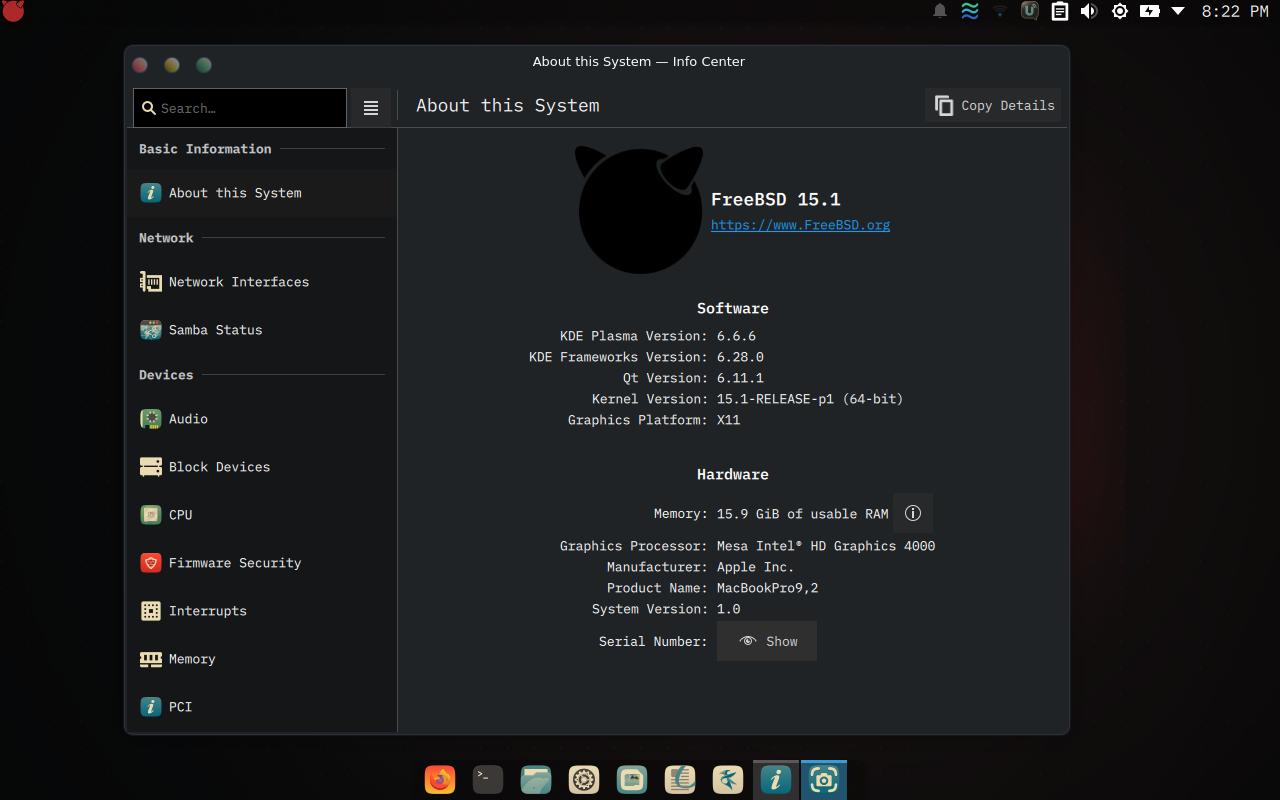Show the hidden serial number
The image size is (1280, 800).
tap(767, 641)
